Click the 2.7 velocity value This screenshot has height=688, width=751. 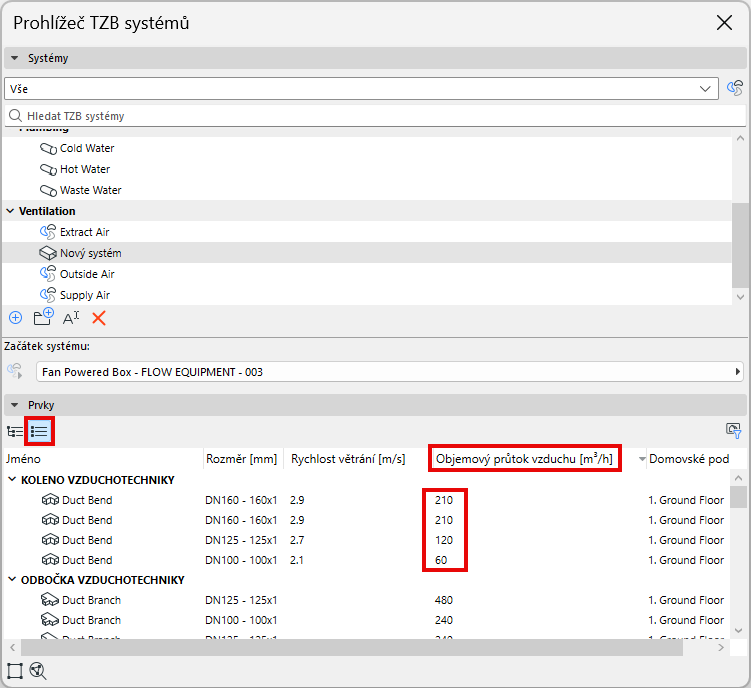[297, 540]
